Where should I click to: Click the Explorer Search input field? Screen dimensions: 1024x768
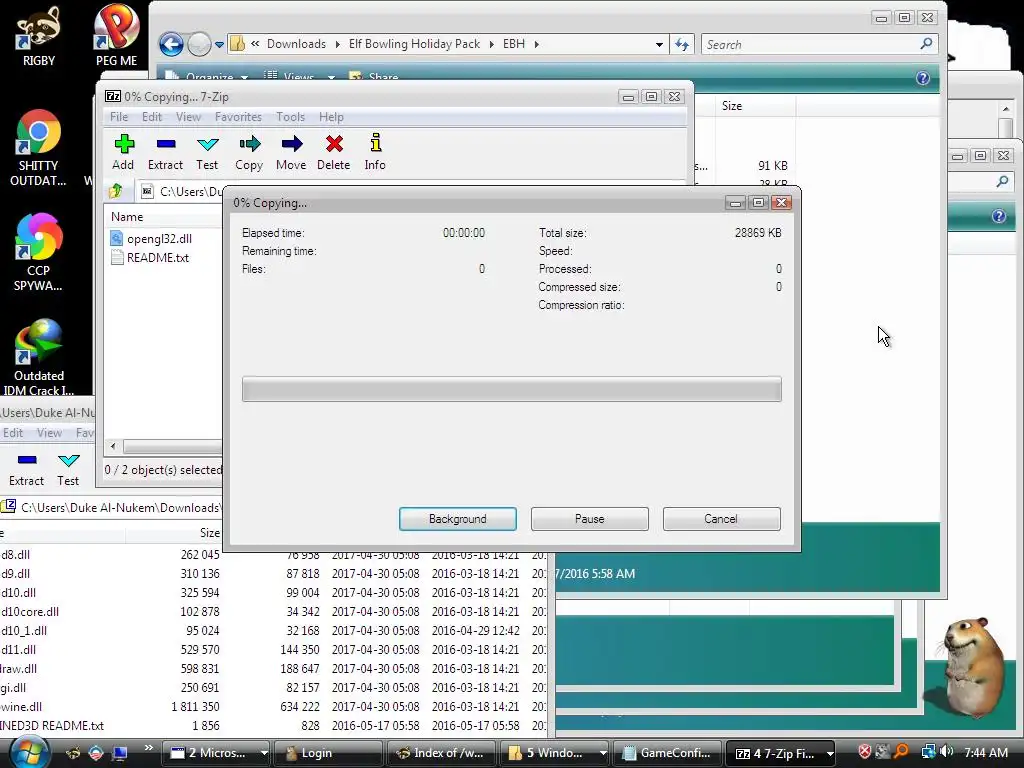coord(810,44)
